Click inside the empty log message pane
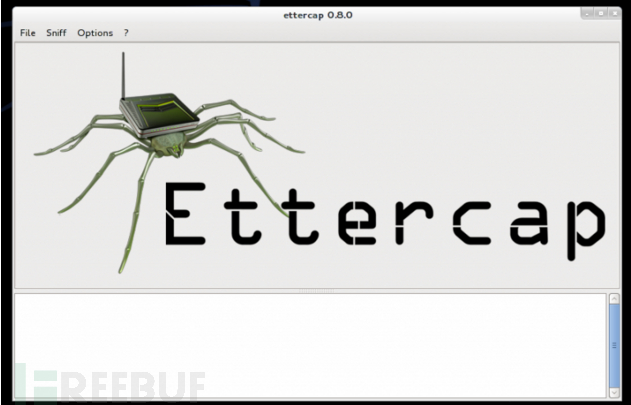The image size is (631, 405). point(310,345)
